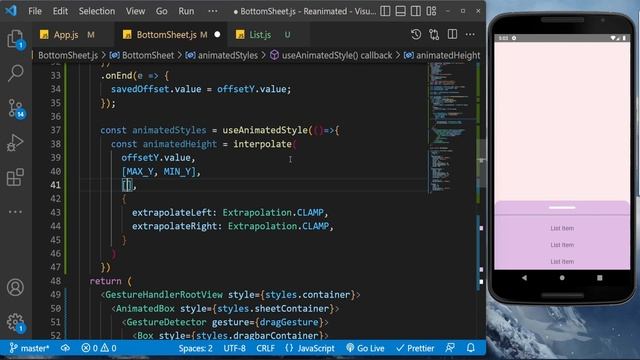640x360 pixels.
Task: Open the Go menu
Action: (x=162, y=11)
